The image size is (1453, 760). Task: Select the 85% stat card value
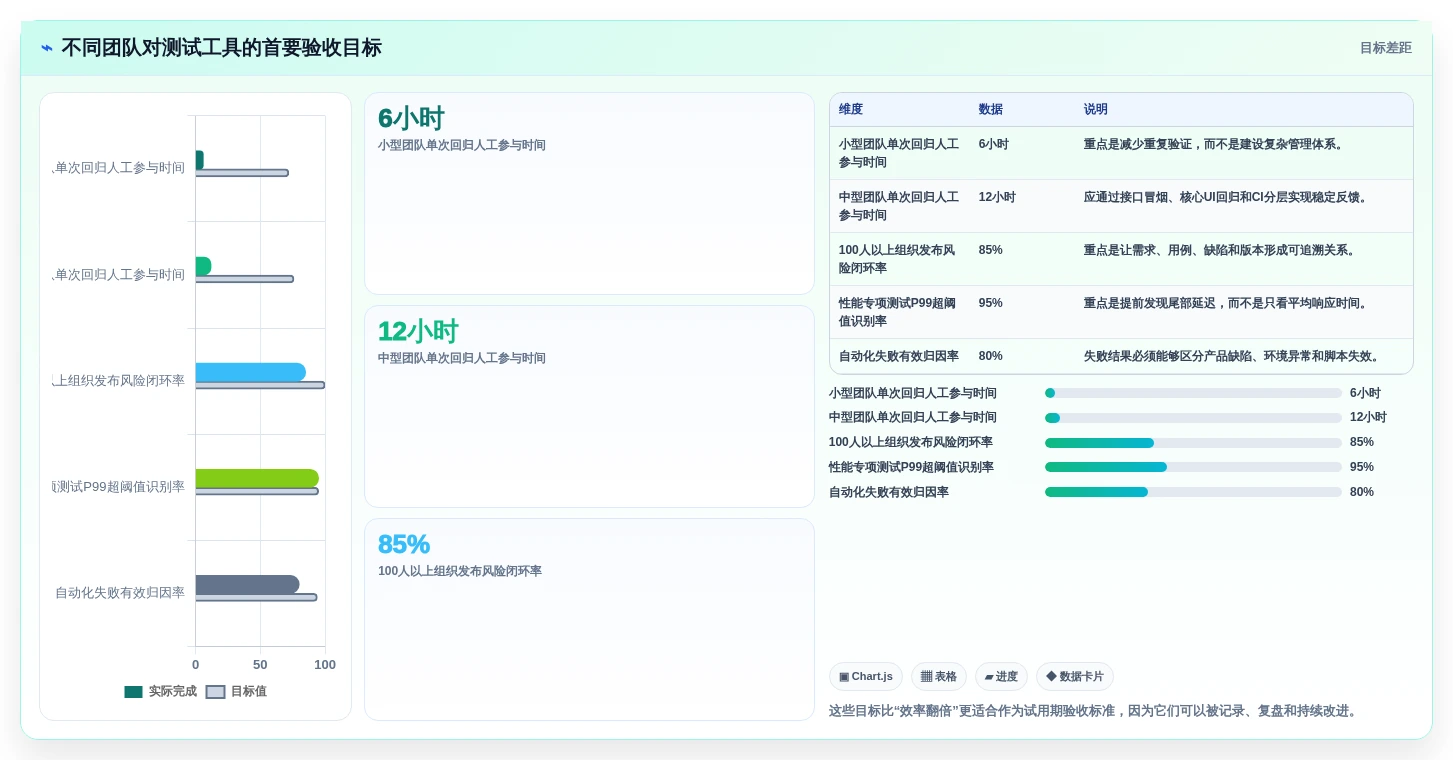point(404,544)
